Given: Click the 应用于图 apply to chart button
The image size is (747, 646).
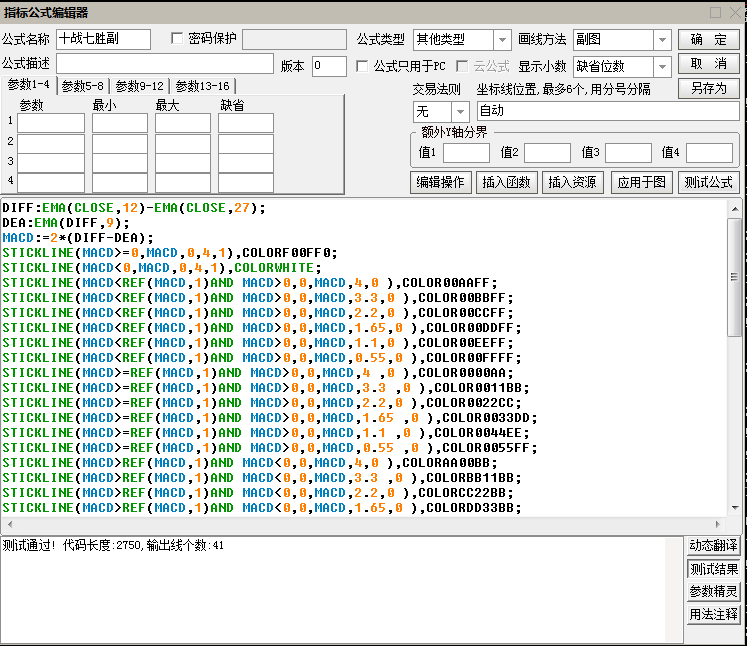Looking at the screenshot, I should pyautogui.click(x=642, y=182).
